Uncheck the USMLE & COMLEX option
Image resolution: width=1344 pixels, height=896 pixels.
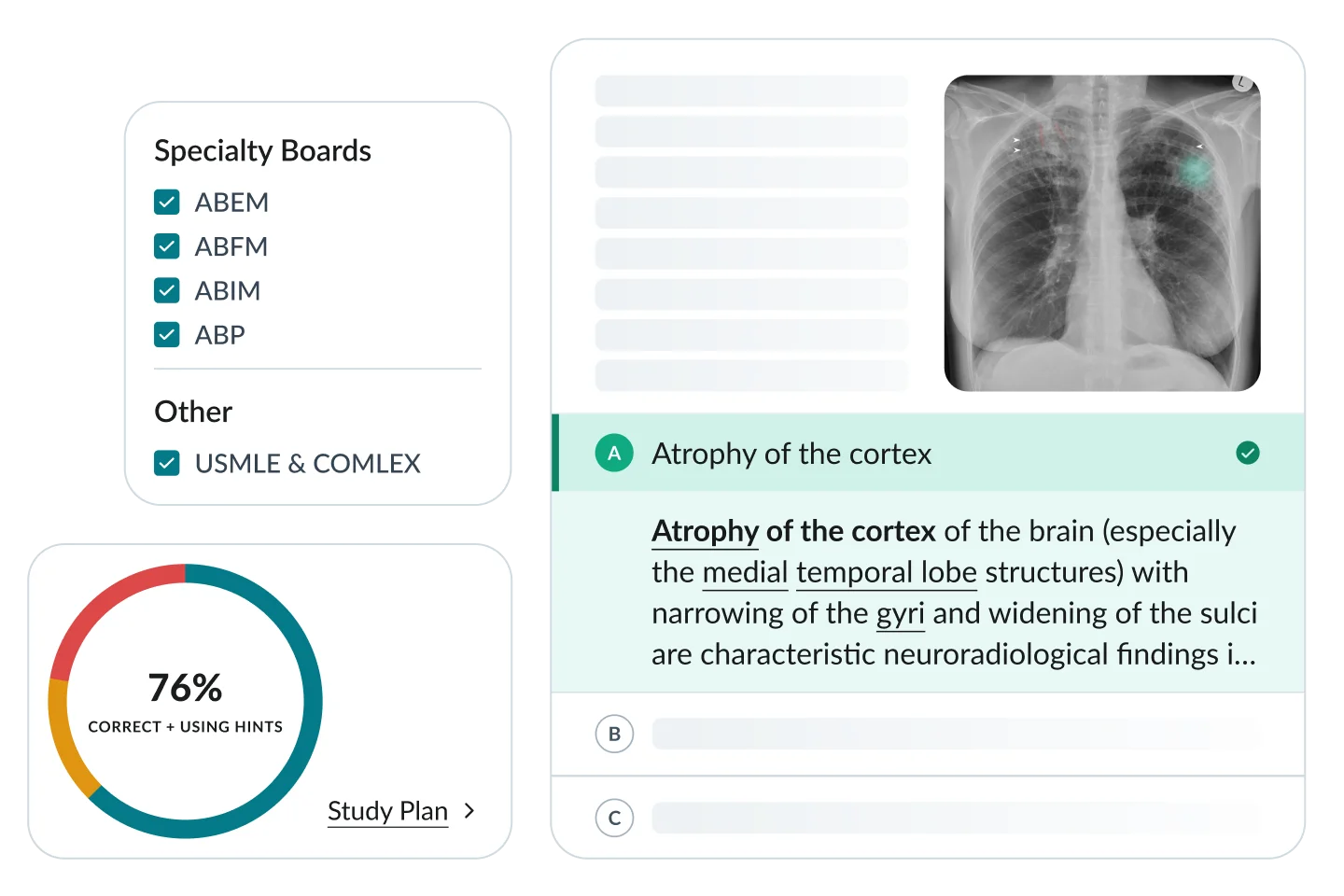[167, 463]
